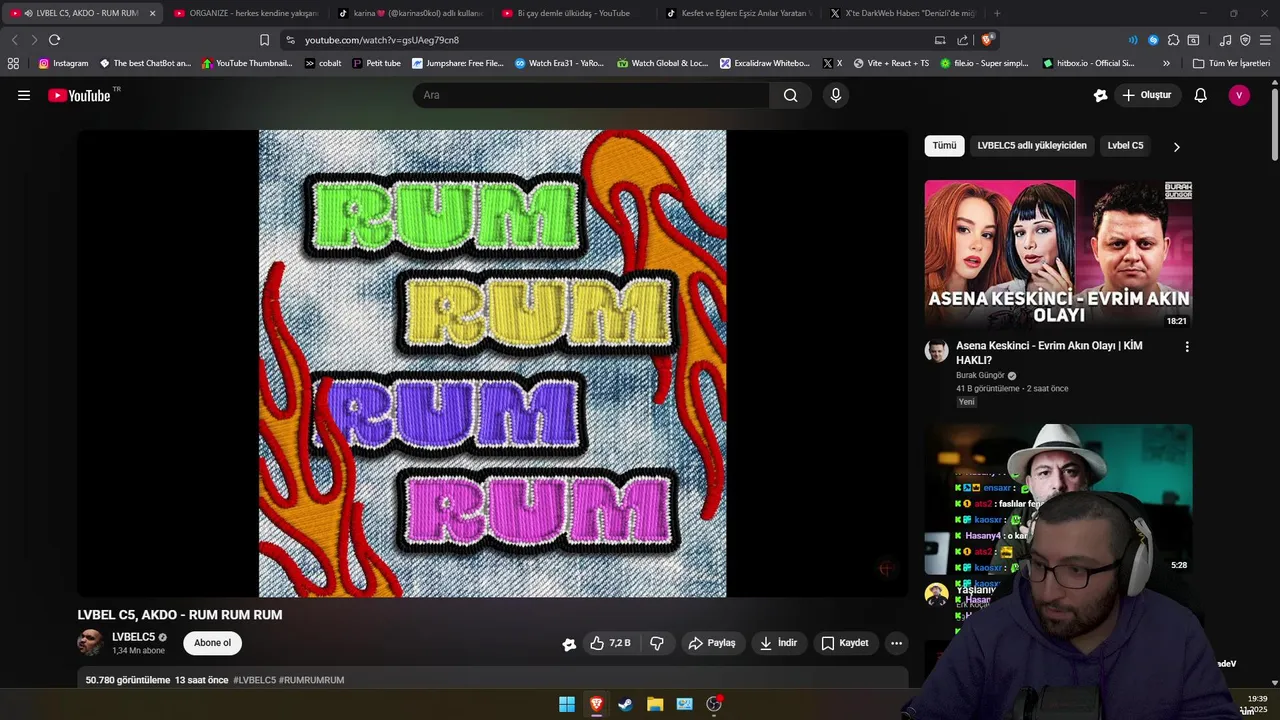
Task: Bookmark this page icon in the address bar
Action: point(264,40)
